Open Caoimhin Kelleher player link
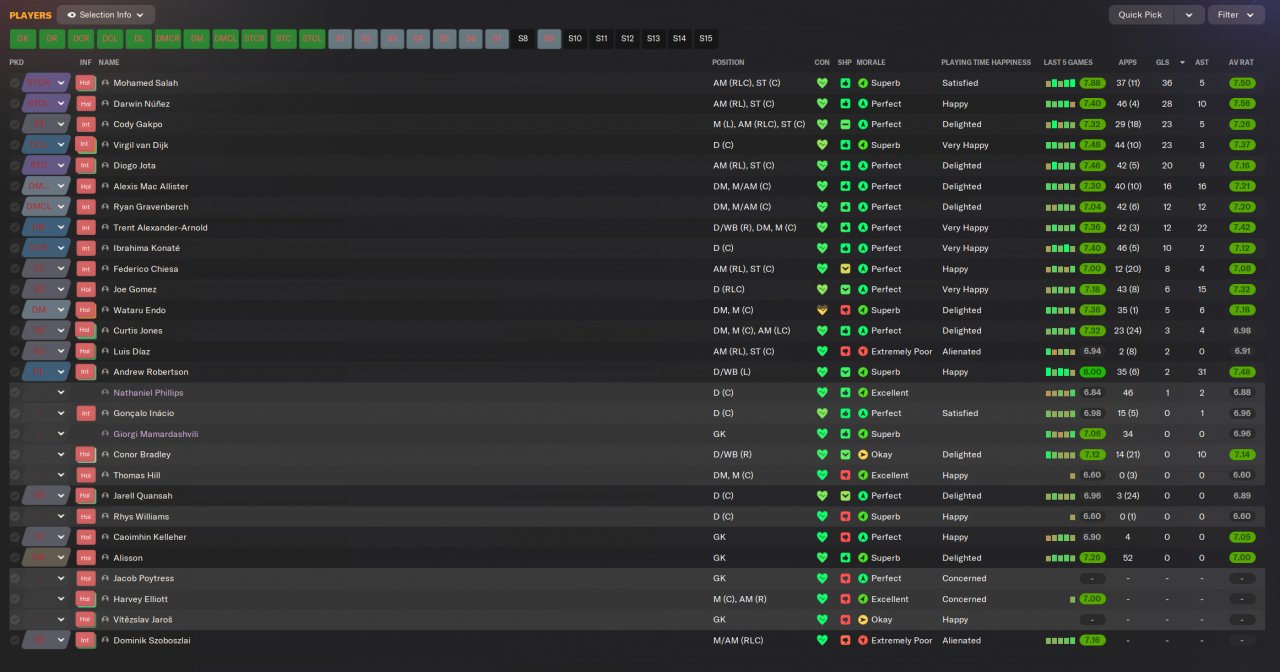Image resolution: width=1280 pixels, height=672 pixels. tap(150, 537)
